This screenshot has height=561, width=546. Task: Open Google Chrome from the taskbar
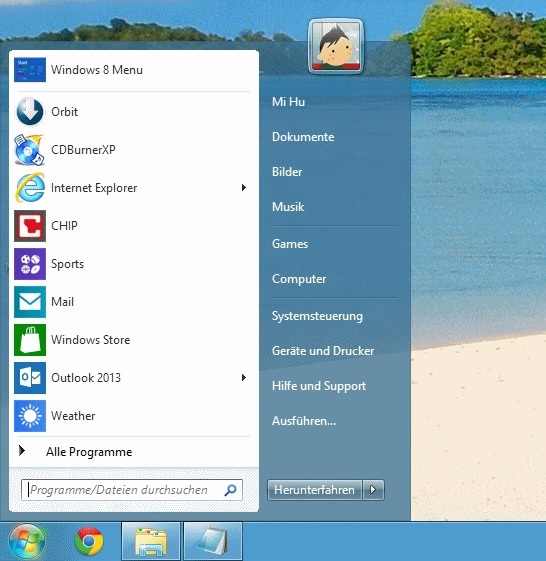pos(89,541)
